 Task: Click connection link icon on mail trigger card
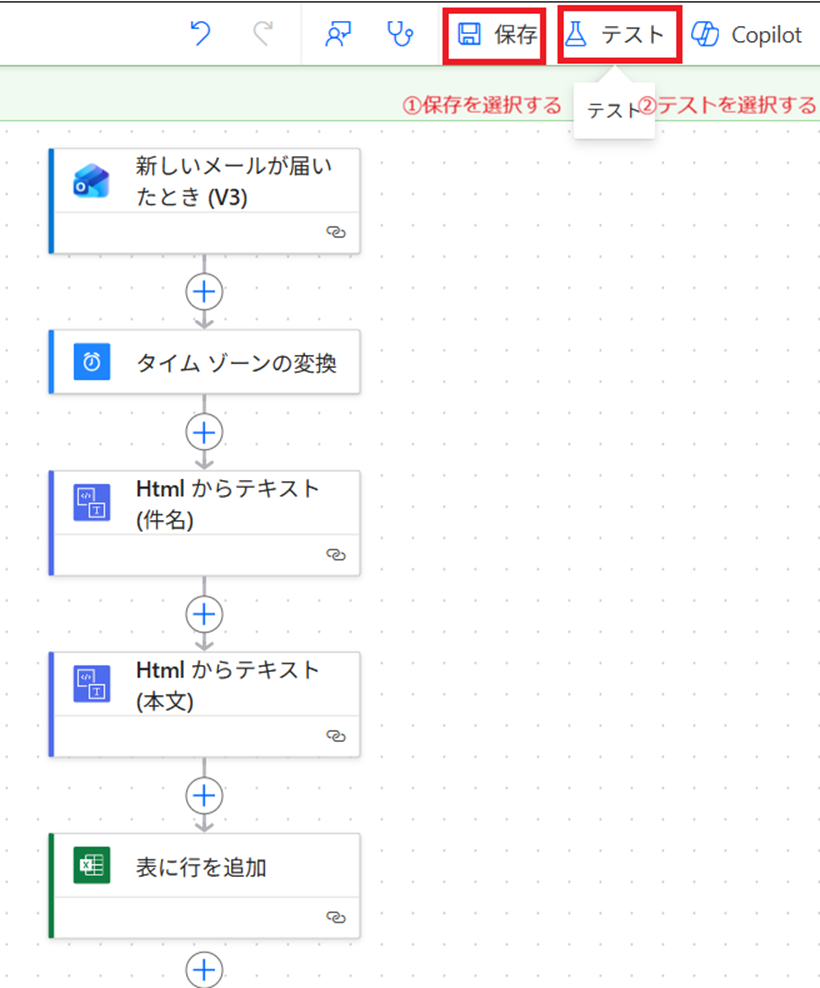[x=336, y=231]
